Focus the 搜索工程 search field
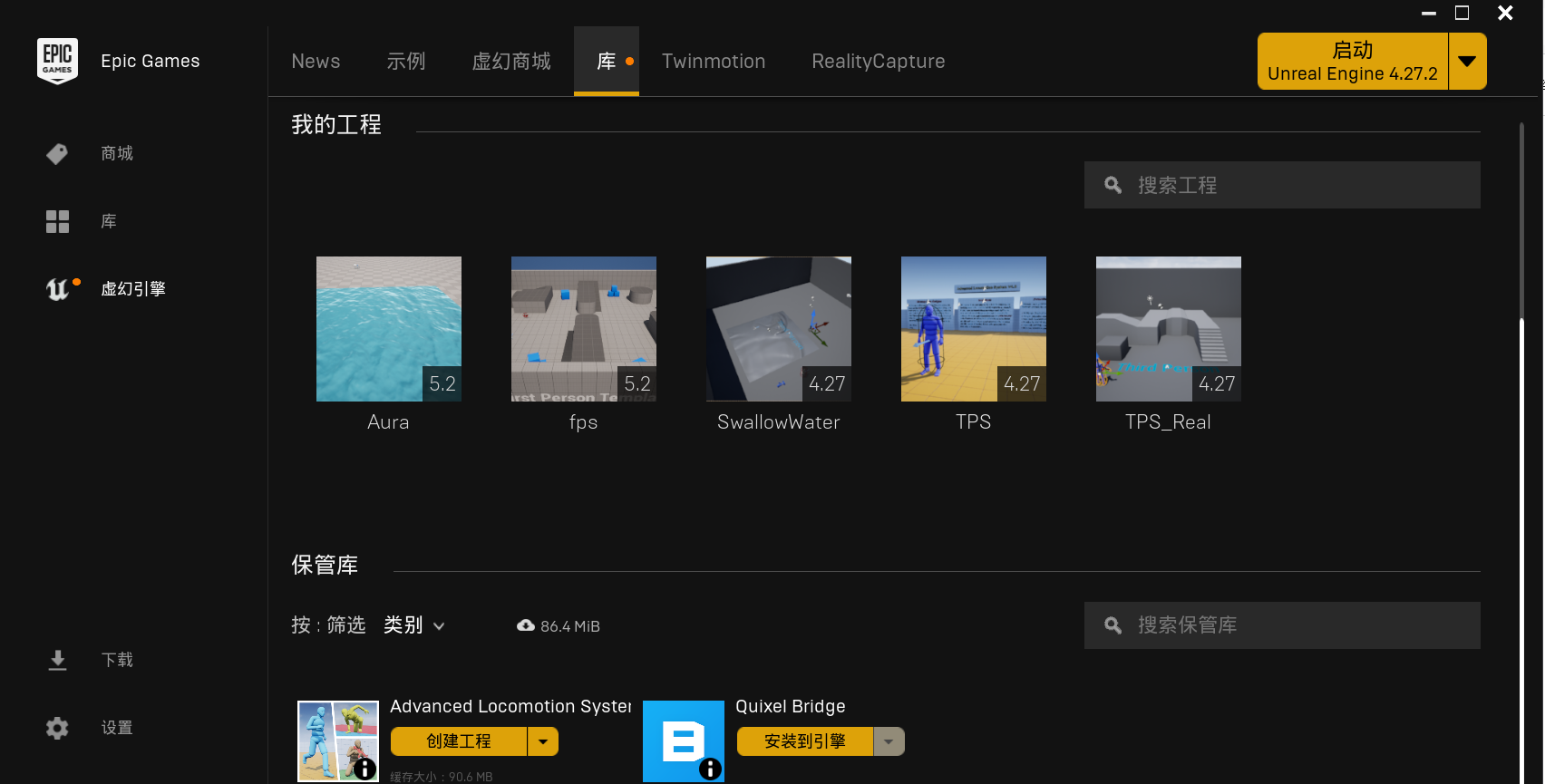Viewport: 1545px width, 784px height. [x=1282, y=185]
